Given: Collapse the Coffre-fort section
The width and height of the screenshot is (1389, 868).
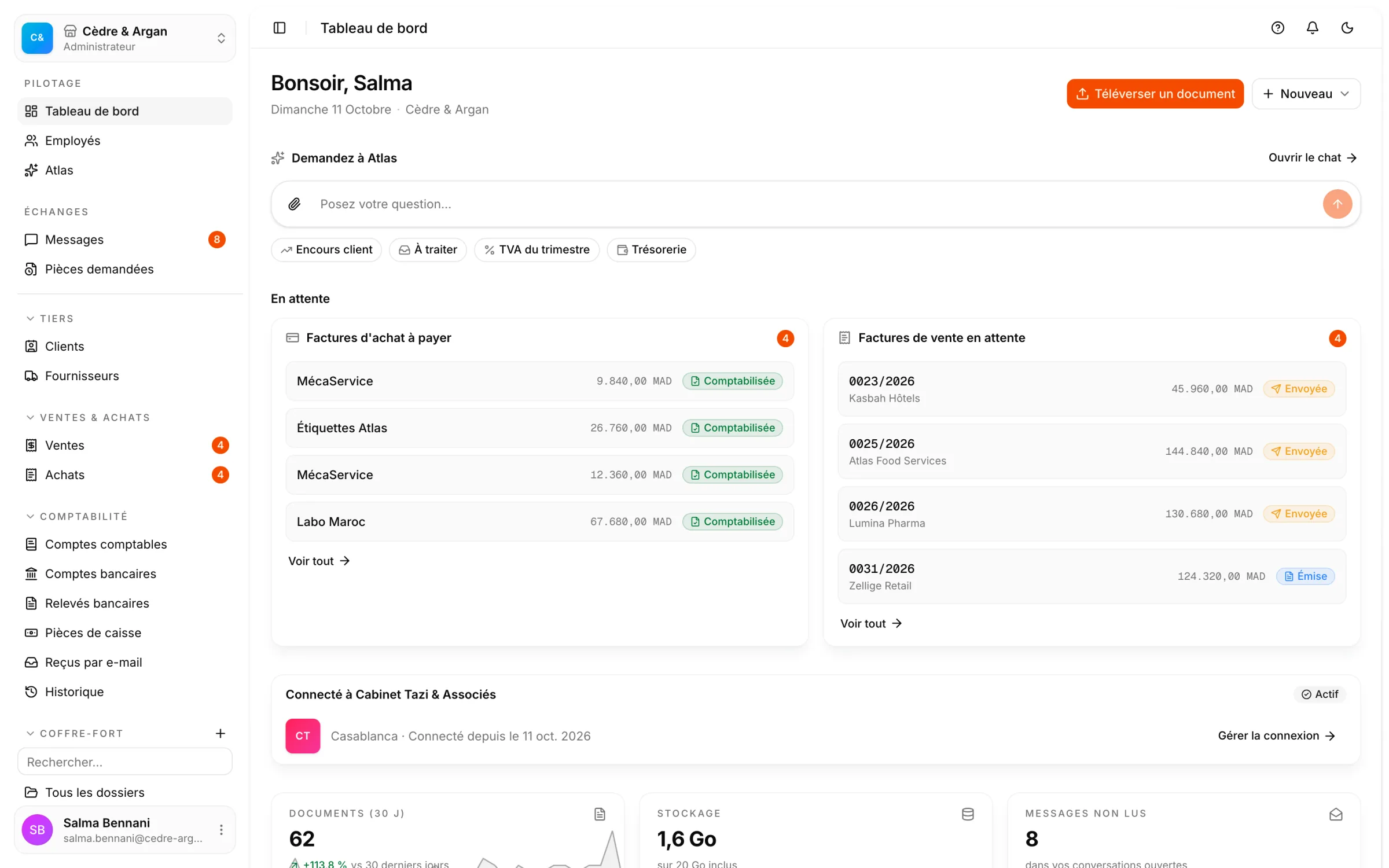Looking at the screenshot, I should (75, 733).
